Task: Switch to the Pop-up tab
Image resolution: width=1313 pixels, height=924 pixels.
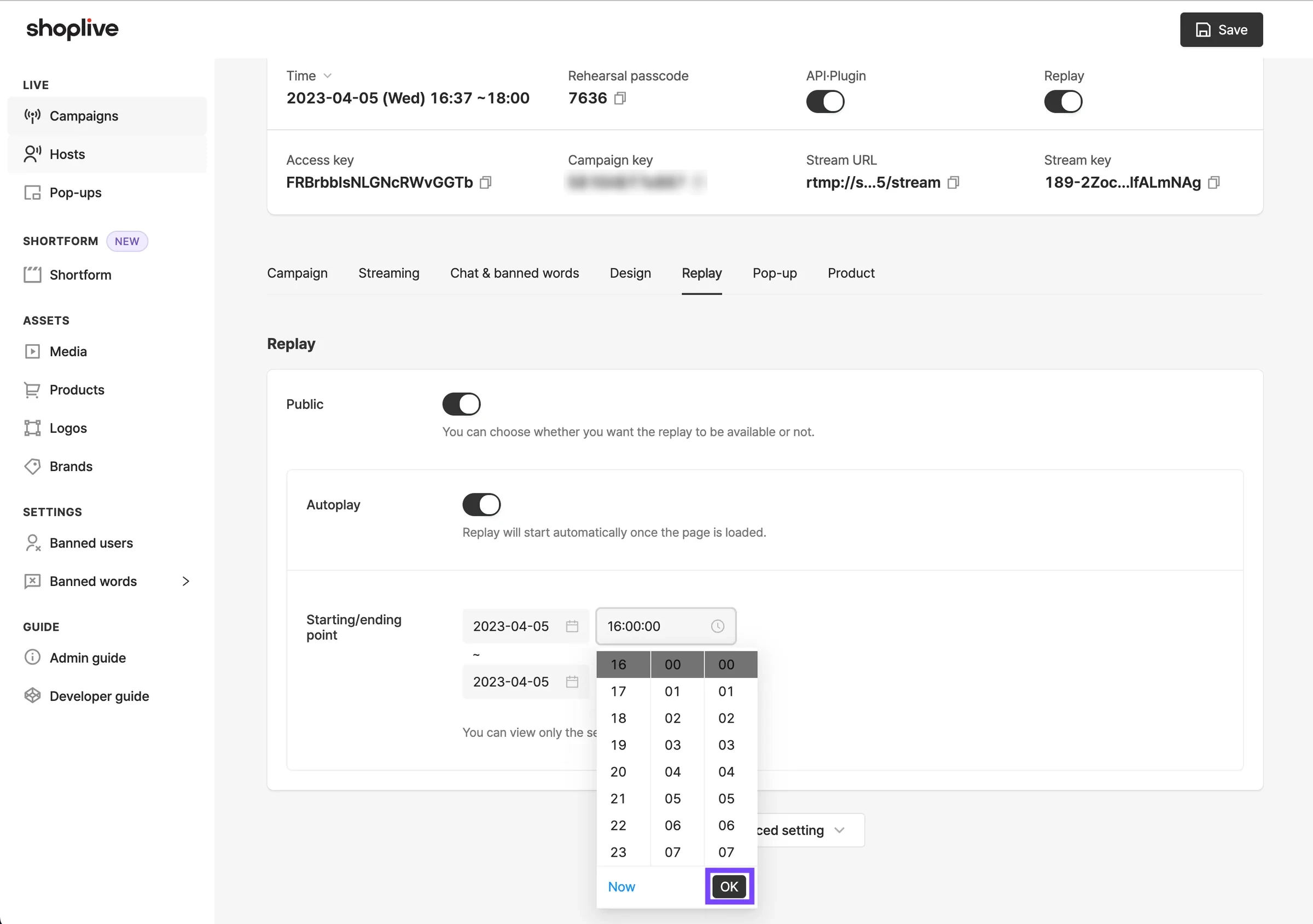Action: click(x=775, y=274)
